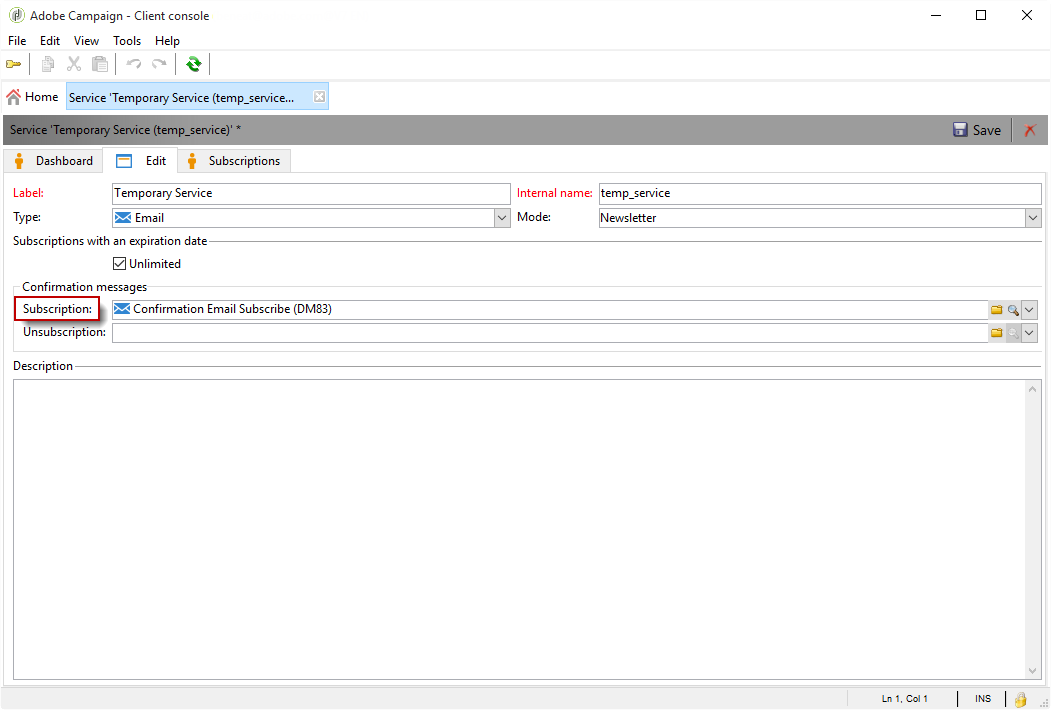
Task: Browse folder for Subscription confirmation message
Action: point(997,310)
